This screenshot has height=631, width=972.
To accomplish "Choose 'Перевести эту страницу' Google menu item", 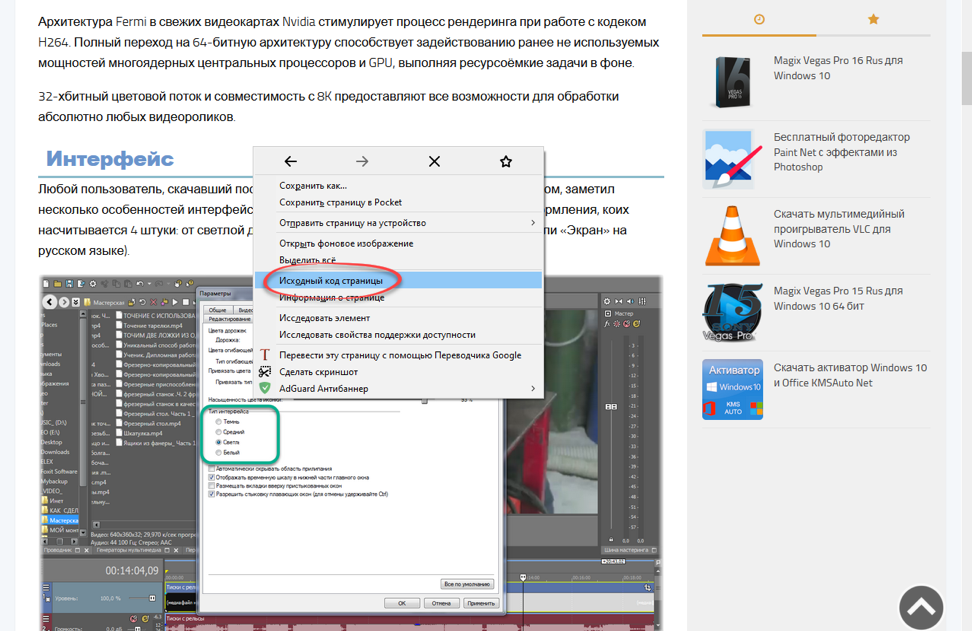I will [x=398, y=355].
